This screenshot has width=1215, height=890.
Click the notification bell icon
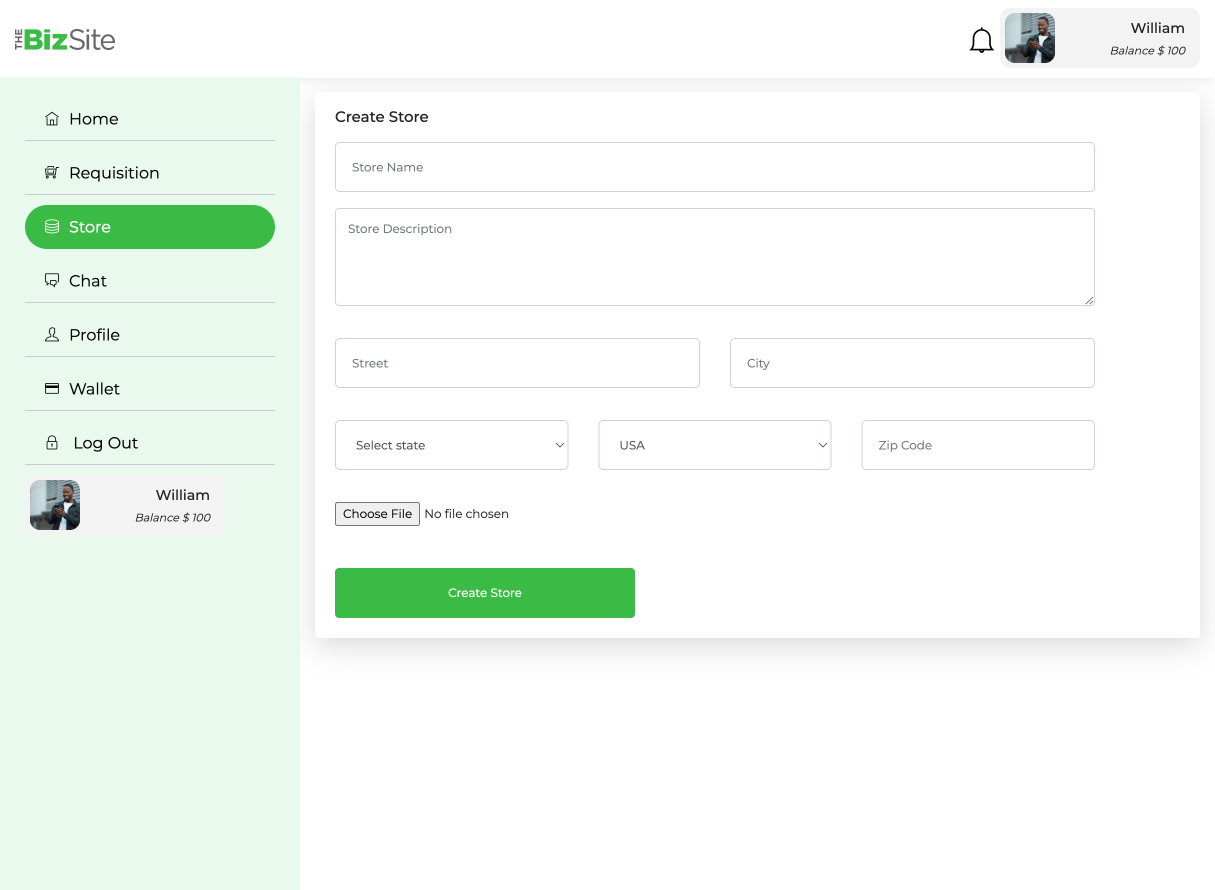coord(981,41)
